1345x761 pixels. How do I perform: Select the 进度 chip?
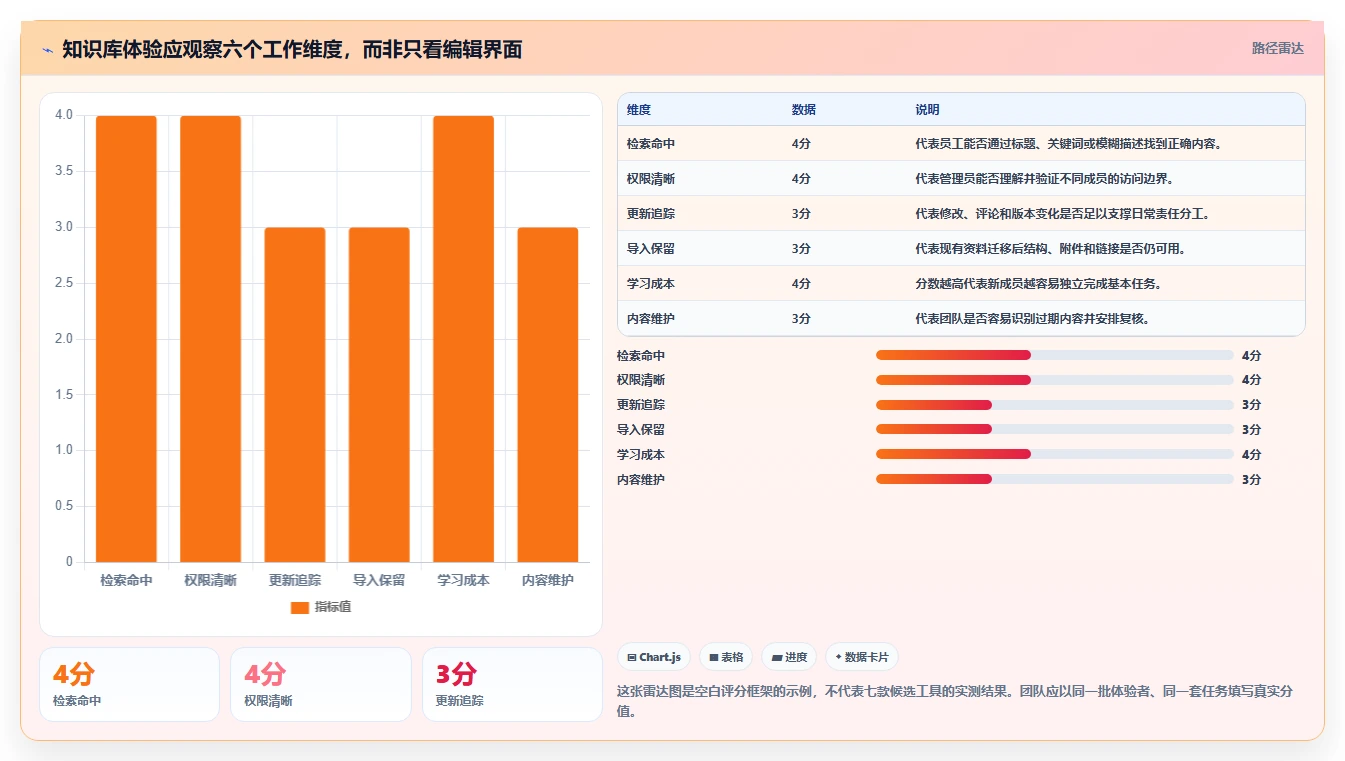click(789, 657)
